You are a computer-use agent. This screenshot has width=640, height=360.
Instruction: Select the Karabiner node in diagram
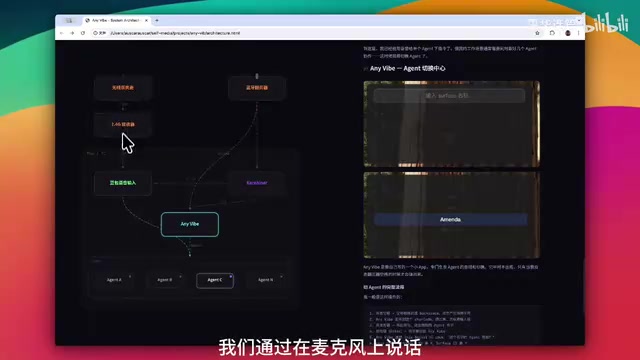click(257, 183)
